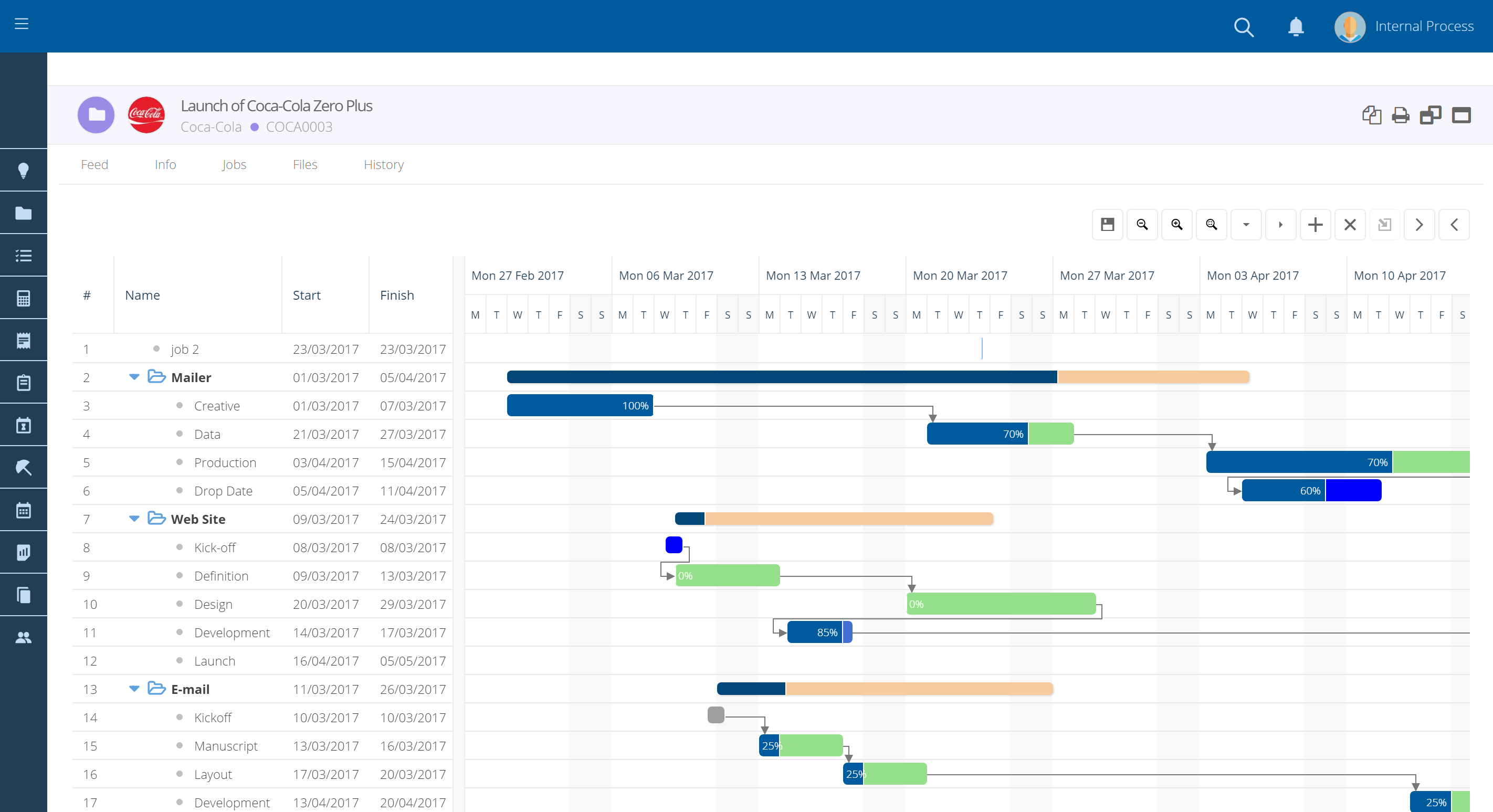This screenshot has width=1493, height=812.
Task: Collapse the Web Site task group
Action: [x=134, y=519]
